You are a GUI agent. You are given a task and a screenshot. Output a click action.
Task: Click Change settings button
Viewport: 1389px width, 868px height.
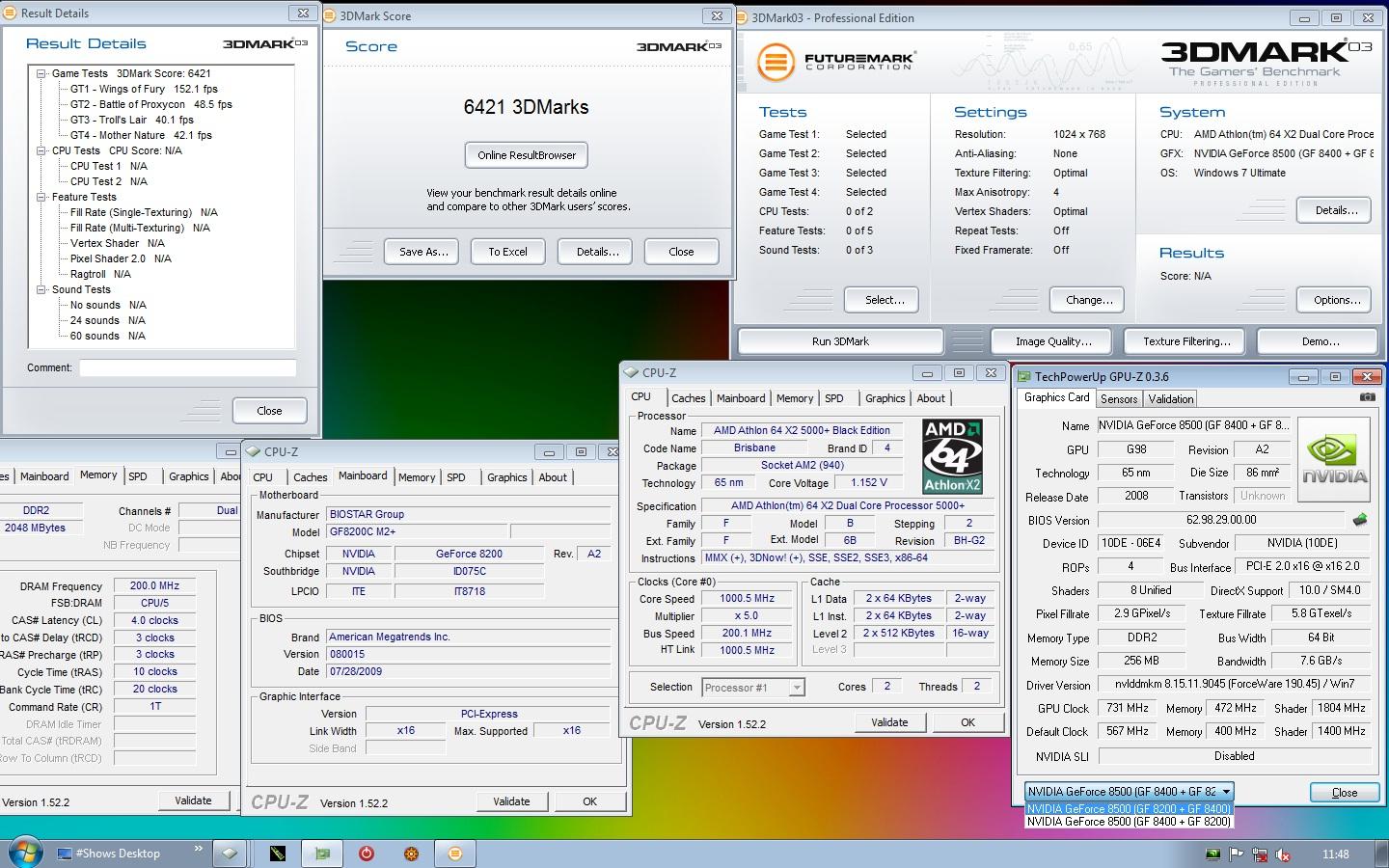tap(1089, 300)
